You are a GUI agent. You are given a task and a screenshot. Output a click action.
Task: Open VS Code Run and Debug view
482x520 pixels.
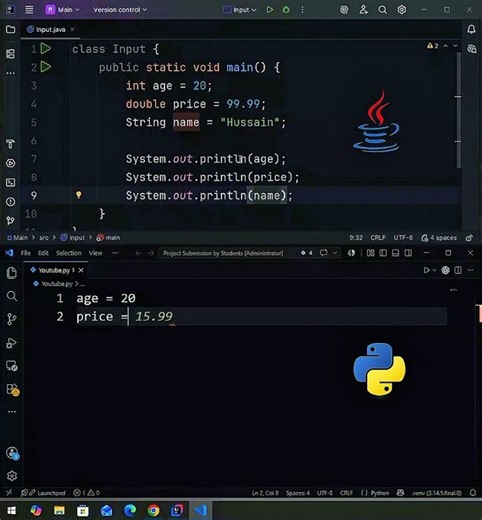[12, 343]
